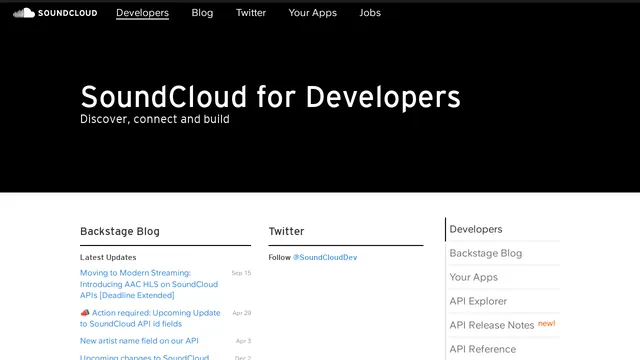Click the 'Apr 29' post date
The width and height of the screenshot is (640, 360).
pos(242,313)
